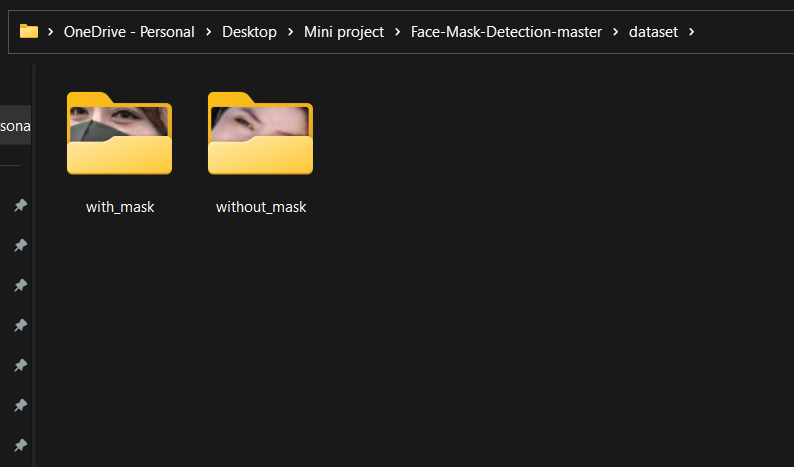Expand the chevron after Mini project
This screenshot has width=794, height=467.
tap(397, 32)
